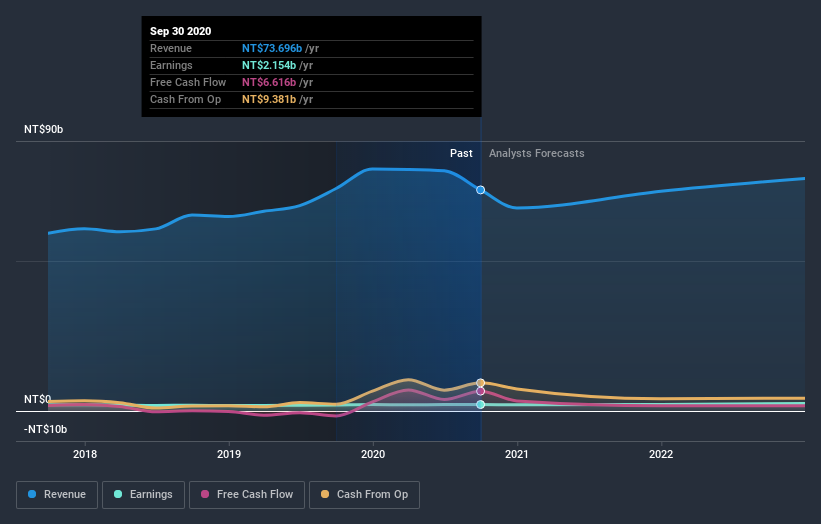Click the Sep 30 2020 tooltip date
This screenshot has height=524, width=821.
[x=181, y=31]
